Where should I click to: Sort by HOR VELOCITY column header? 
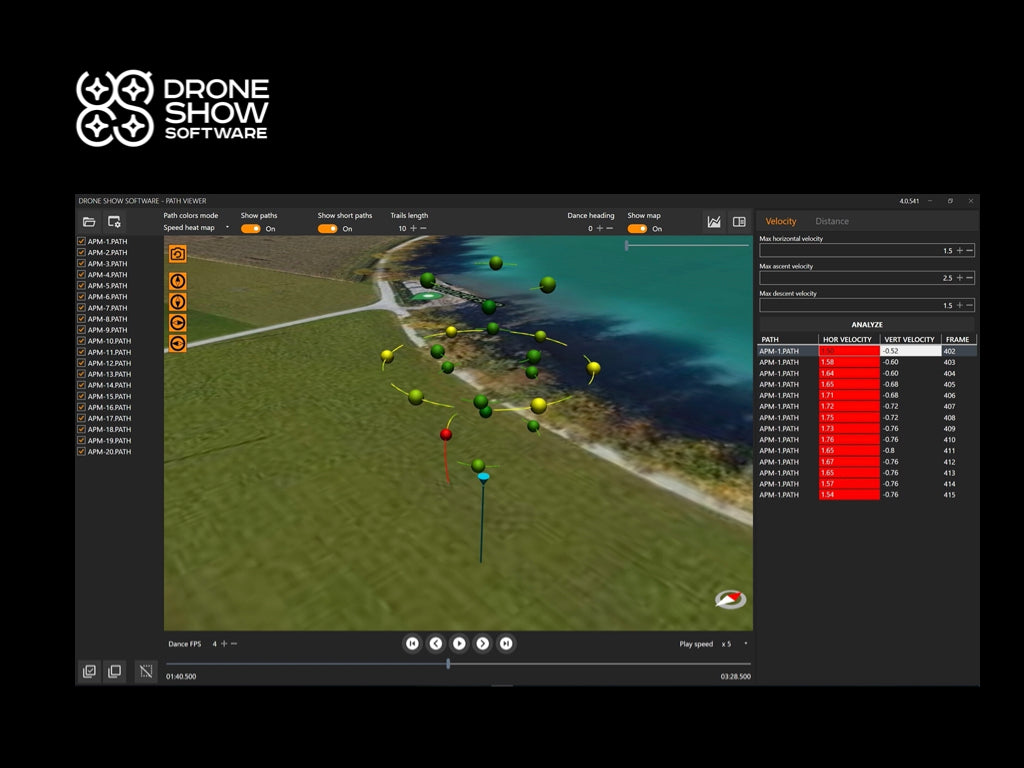849,340
